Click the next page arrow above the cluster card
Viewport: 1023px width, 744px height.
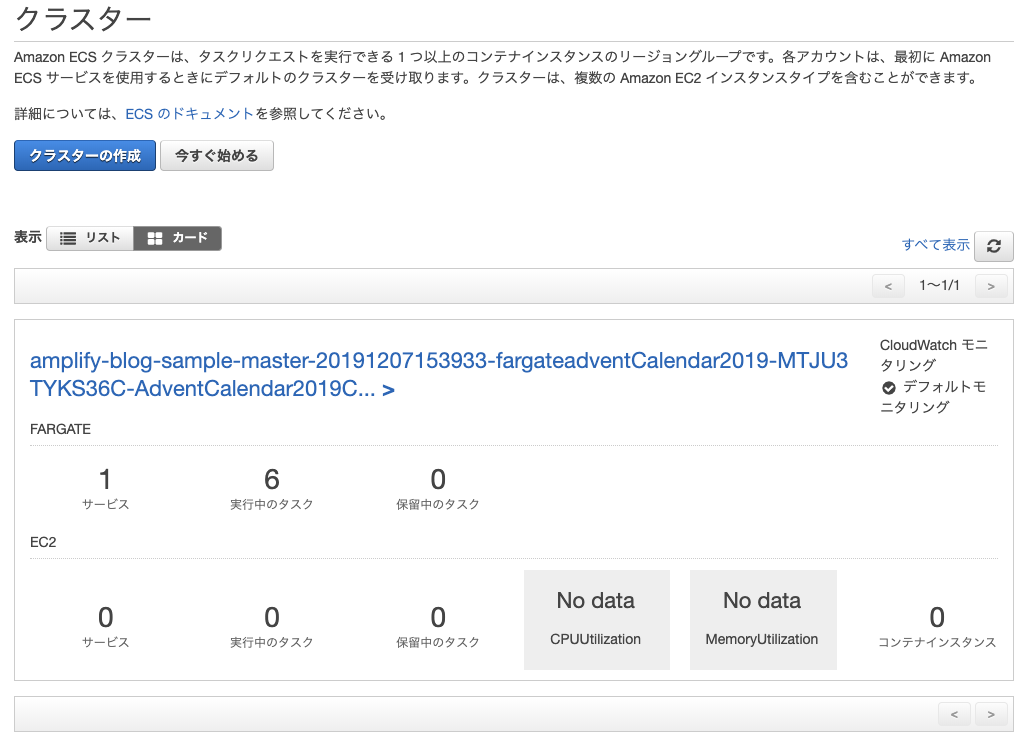point(990,286)
